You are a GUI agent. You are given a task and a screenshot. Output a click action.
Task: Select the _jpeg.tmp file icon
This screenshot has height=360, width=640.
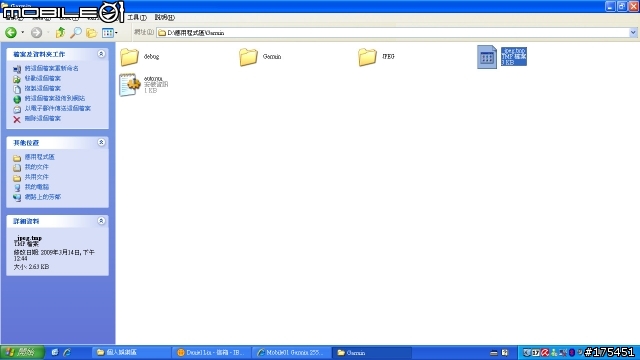[487, 57]
